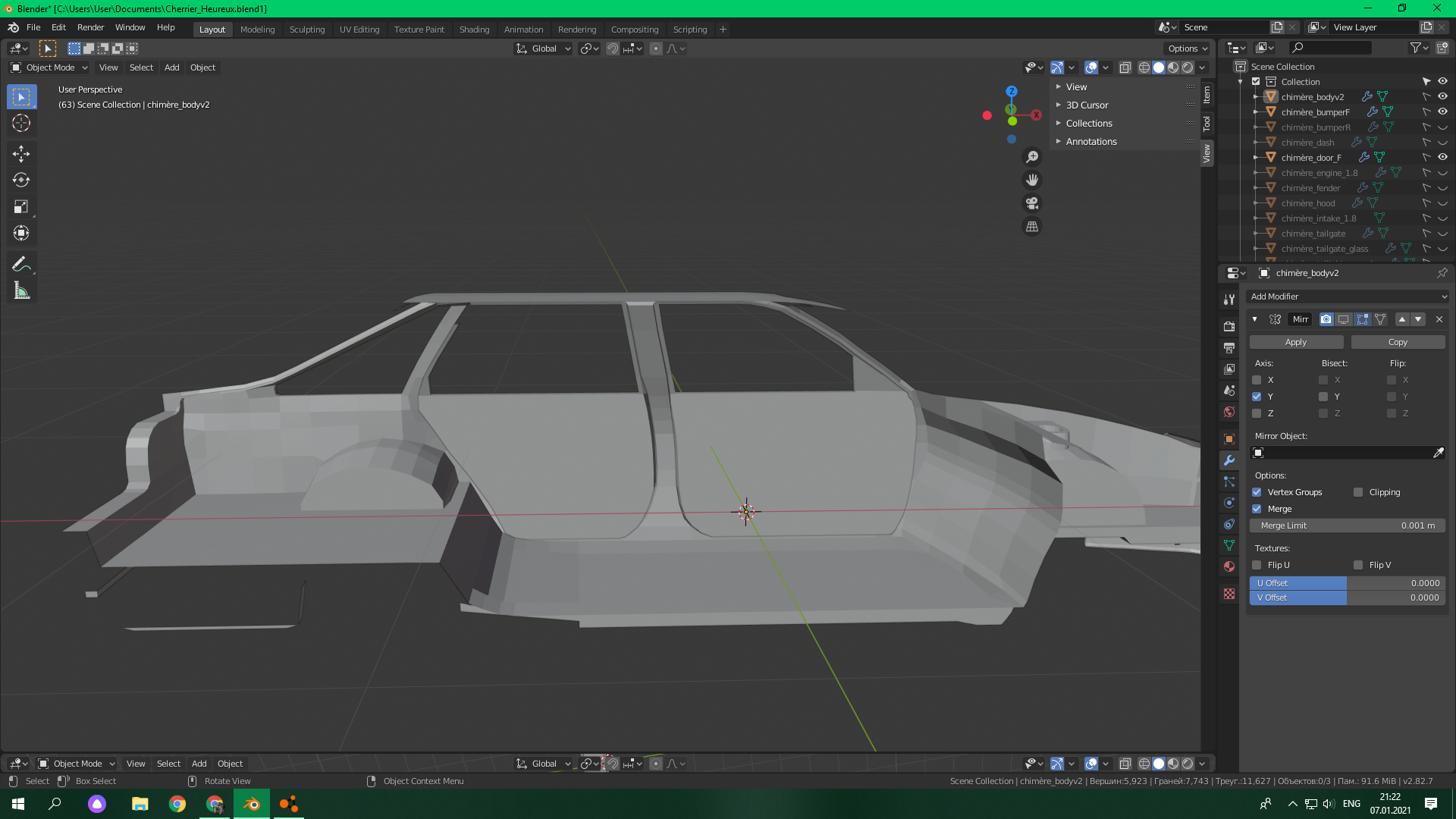Open the Material properties tab
Viewport: 1456px width, 819px height.
(1229, 566)
